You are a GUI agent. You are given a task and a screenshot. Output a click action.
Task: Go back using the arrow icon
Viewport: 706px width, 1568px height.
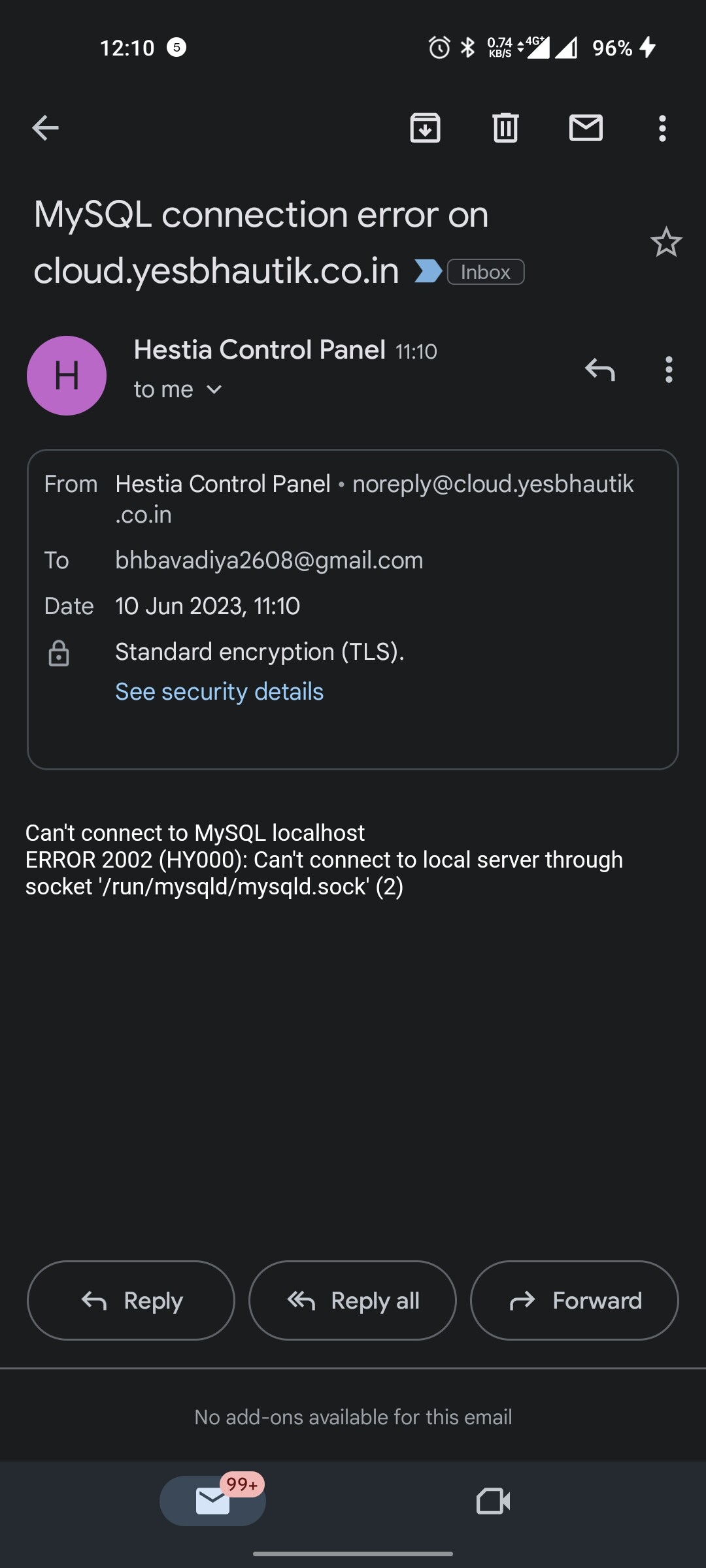tap(45, 128)
